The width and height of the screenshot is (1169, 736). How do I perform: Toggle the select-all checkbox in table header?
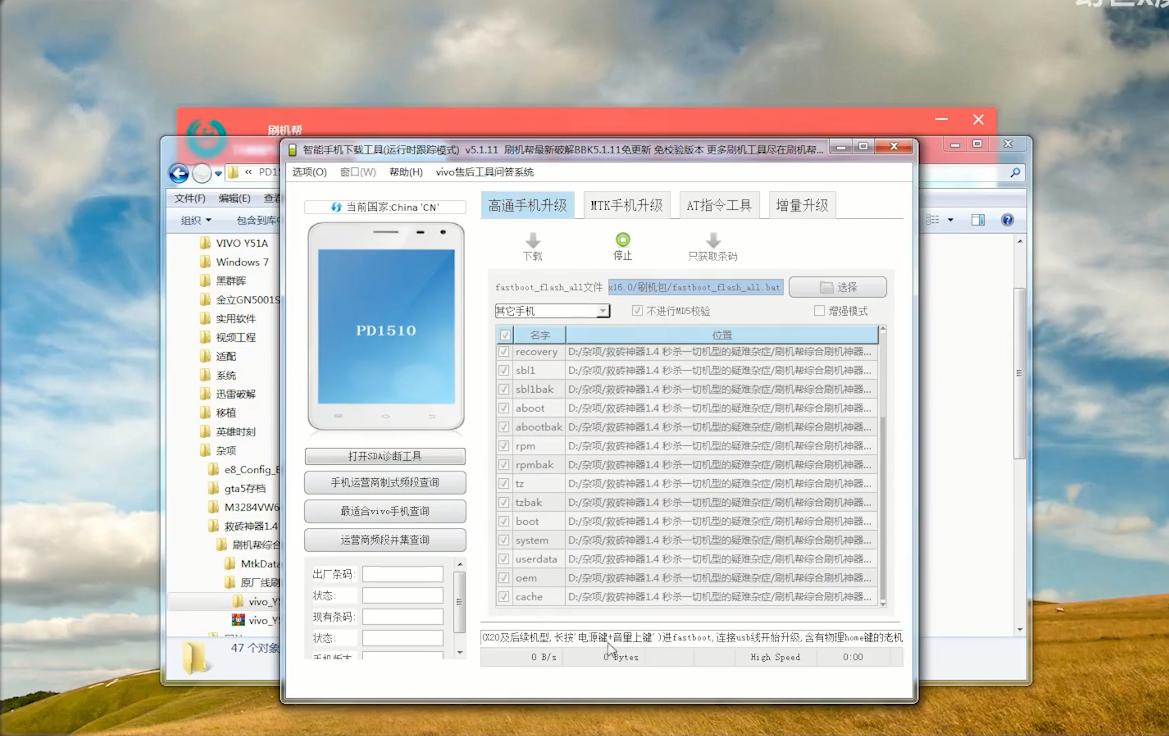tap(505, 335)
